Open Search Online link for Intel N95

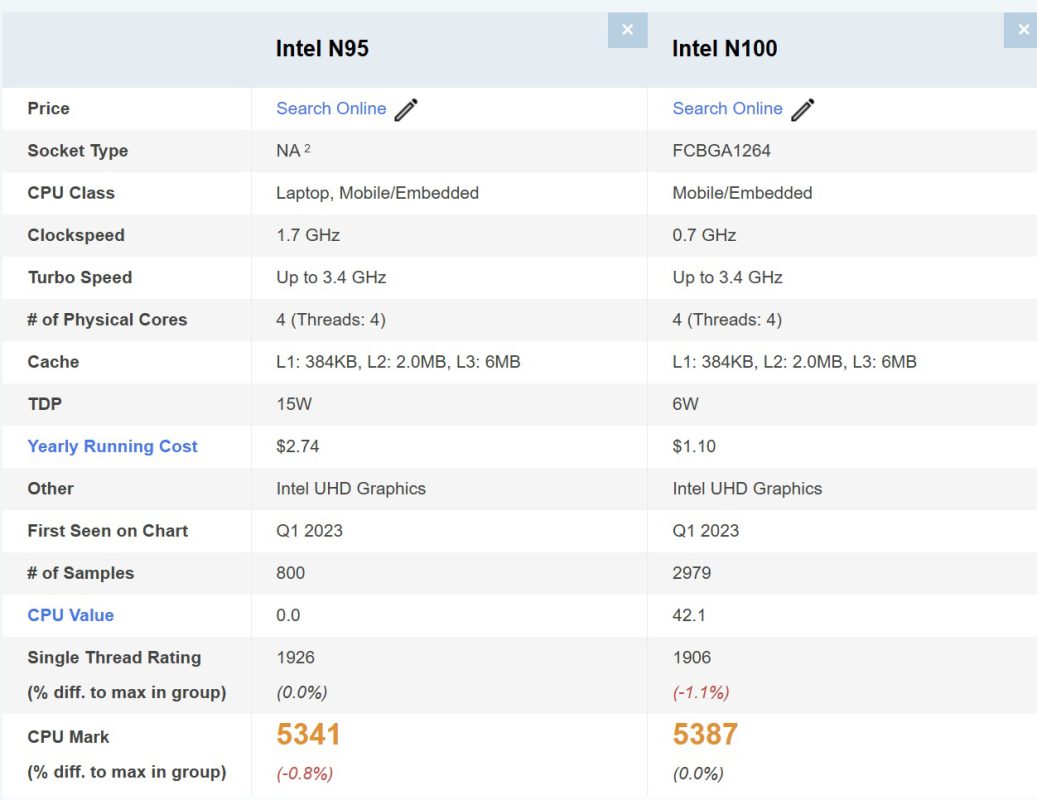pyautogui.click(x=331, y=108)
